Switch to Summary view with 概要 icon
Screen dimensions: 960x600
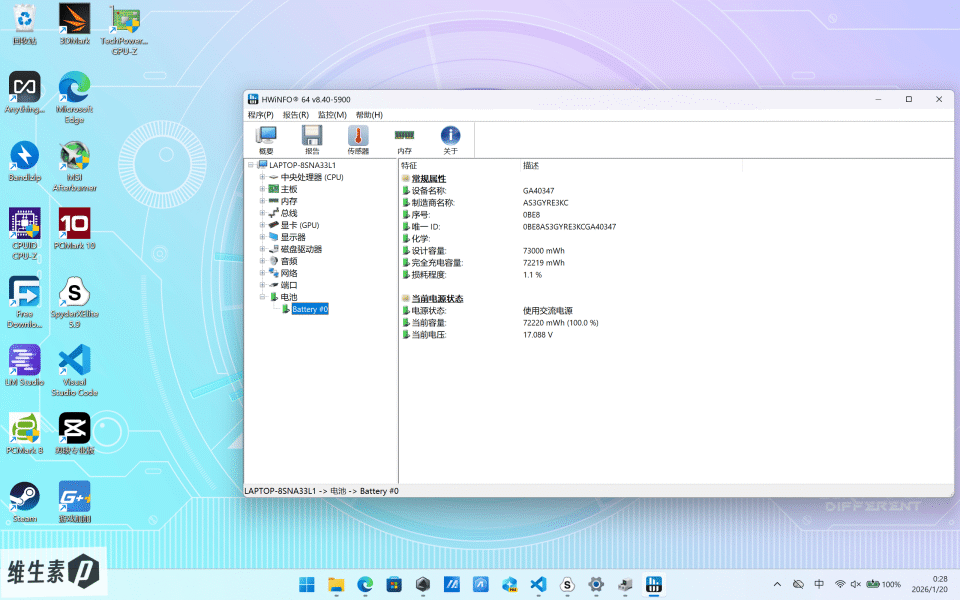[x=266, y=137]
